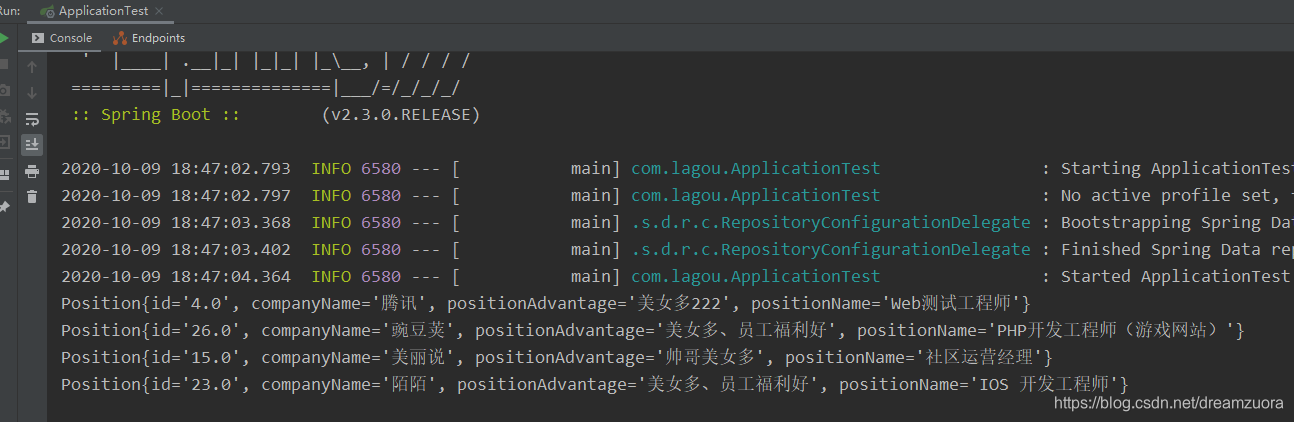Click the Position output row with id='15.0'
The height and width of the screenshot is (422, 1294).
click(557, 357)
